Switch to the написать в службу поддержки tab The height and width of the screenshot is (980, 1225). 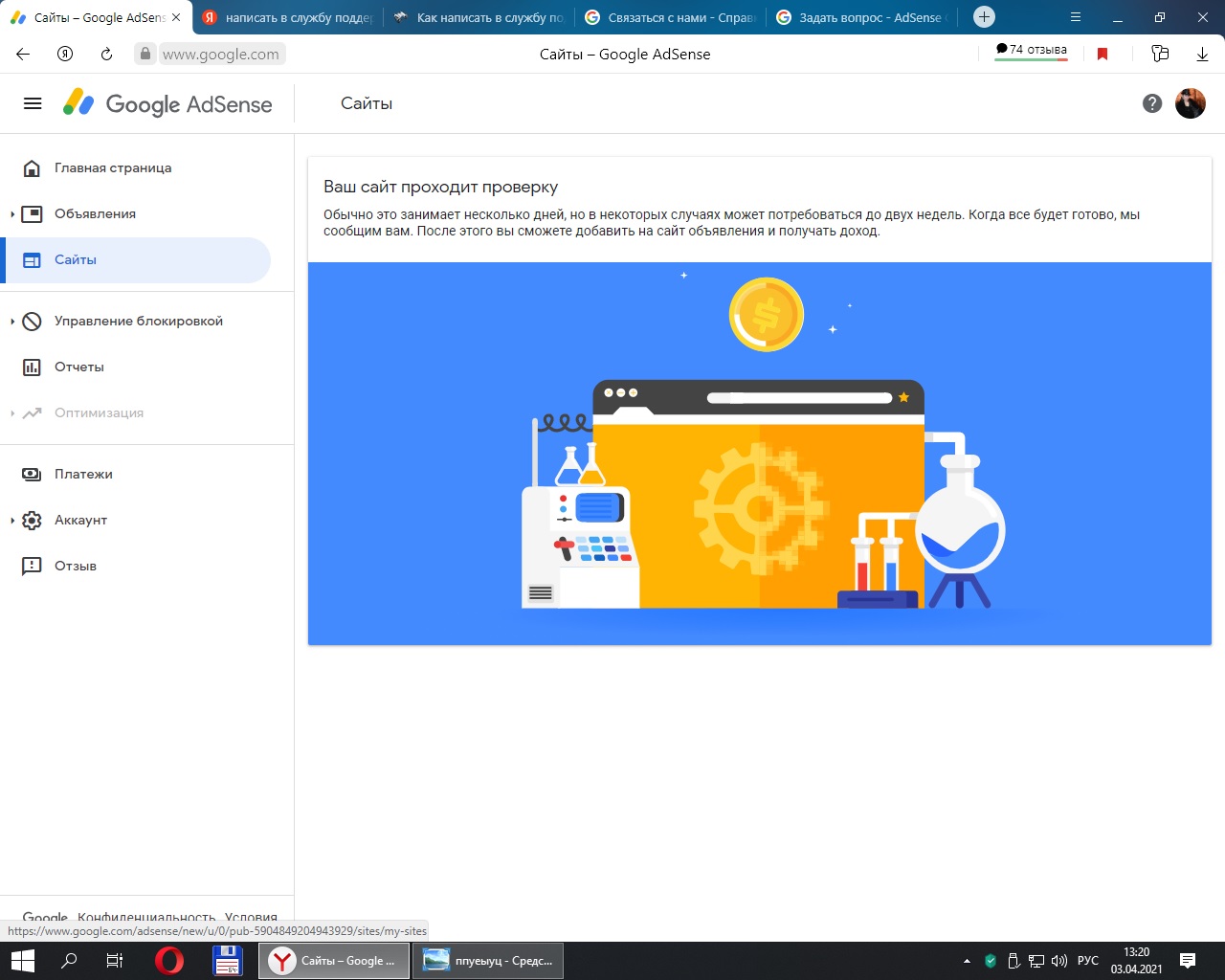tap(287, 17)
